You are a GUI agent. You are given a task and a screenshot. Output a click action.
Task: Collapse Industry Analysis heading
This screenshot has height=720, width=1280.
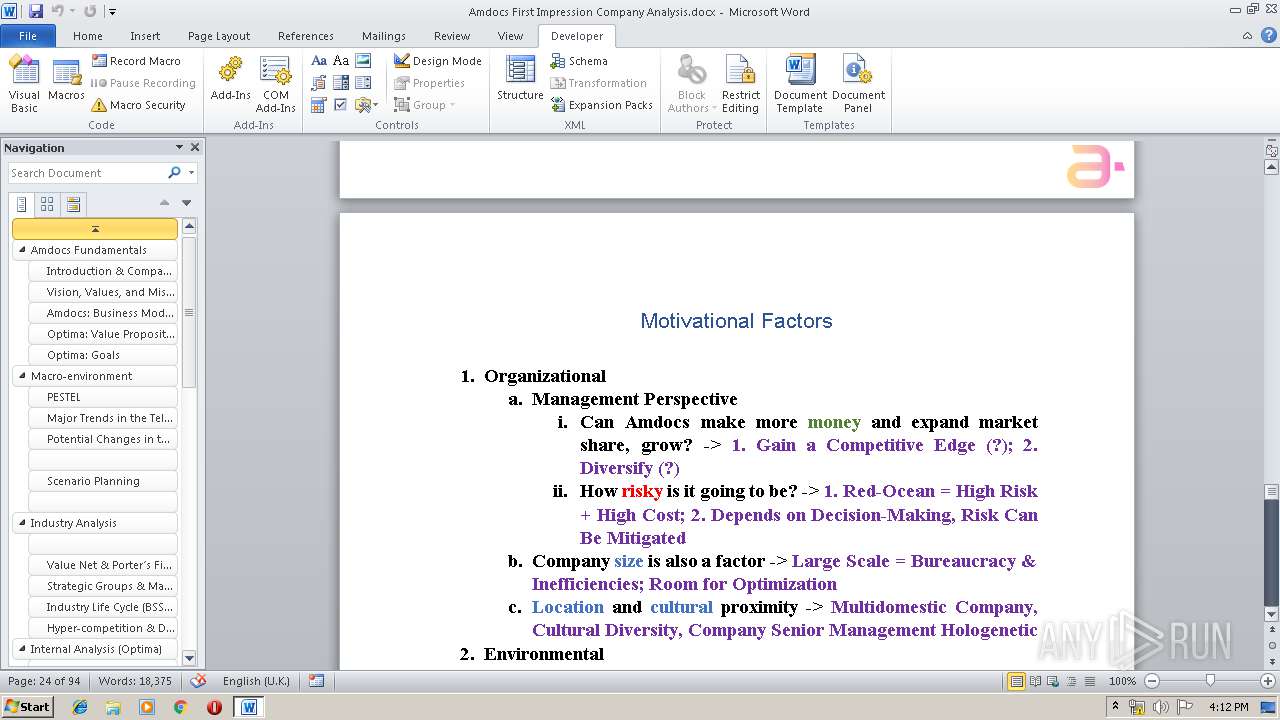click(x=22, y=523)
